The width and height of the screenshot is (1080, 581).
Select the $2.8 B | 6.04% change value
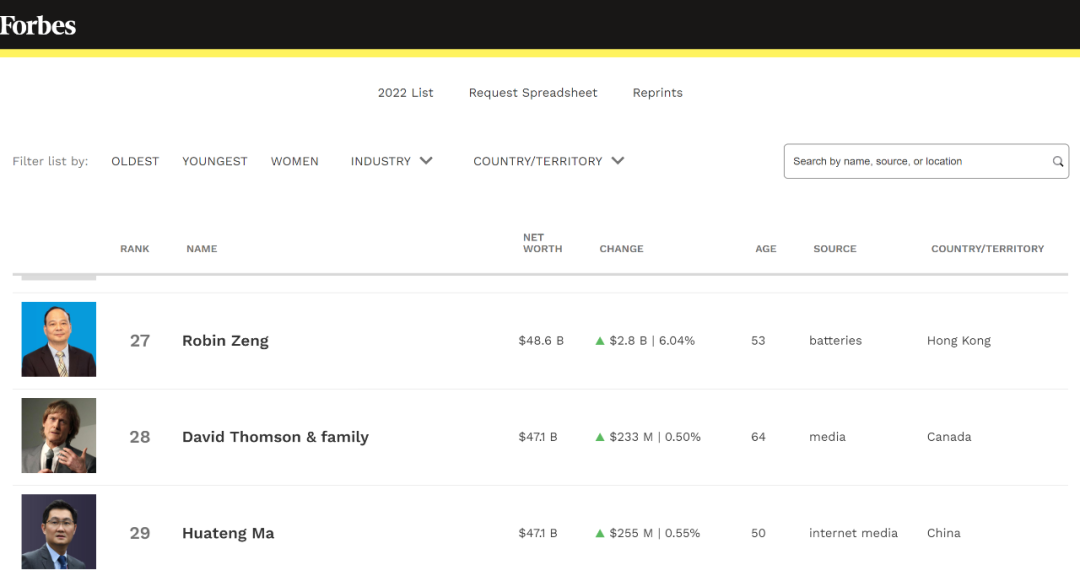coord(652,341)
